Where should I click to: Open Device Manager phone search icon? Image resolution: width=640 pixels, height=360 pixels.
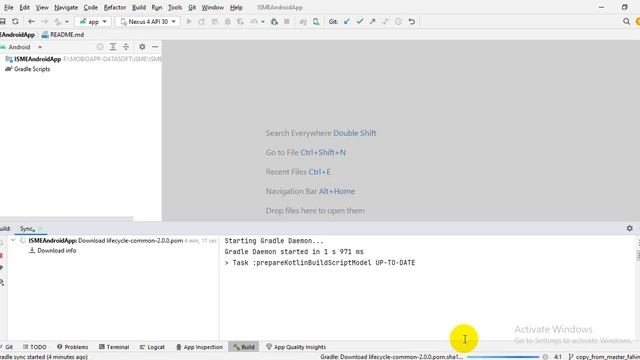click(x=316, y=22)
